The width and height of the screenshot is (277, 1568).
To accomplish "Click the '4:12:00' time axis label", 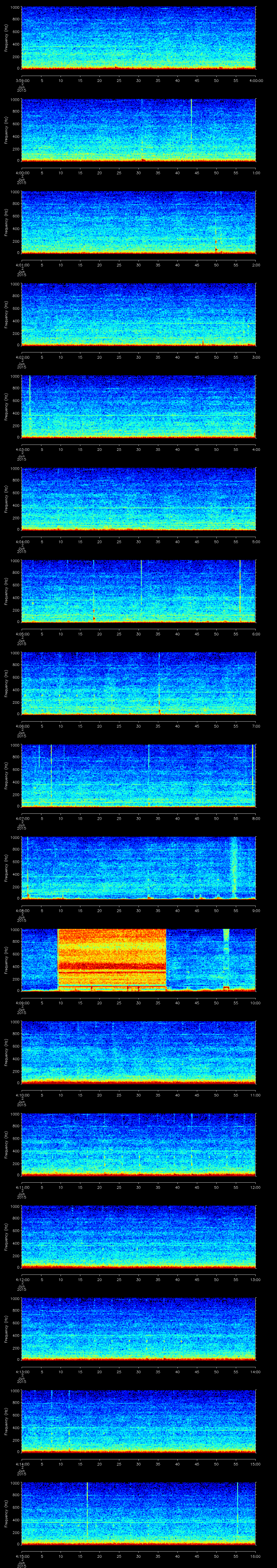I will click(22, 1279).
